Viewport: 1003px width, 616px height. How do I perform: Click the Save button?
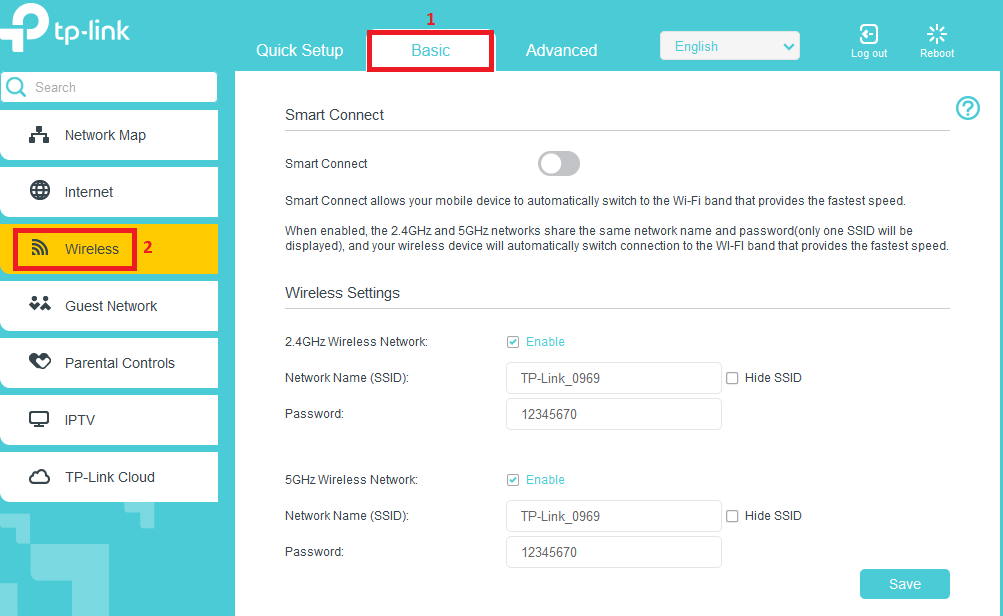click(x=903, y=584)
